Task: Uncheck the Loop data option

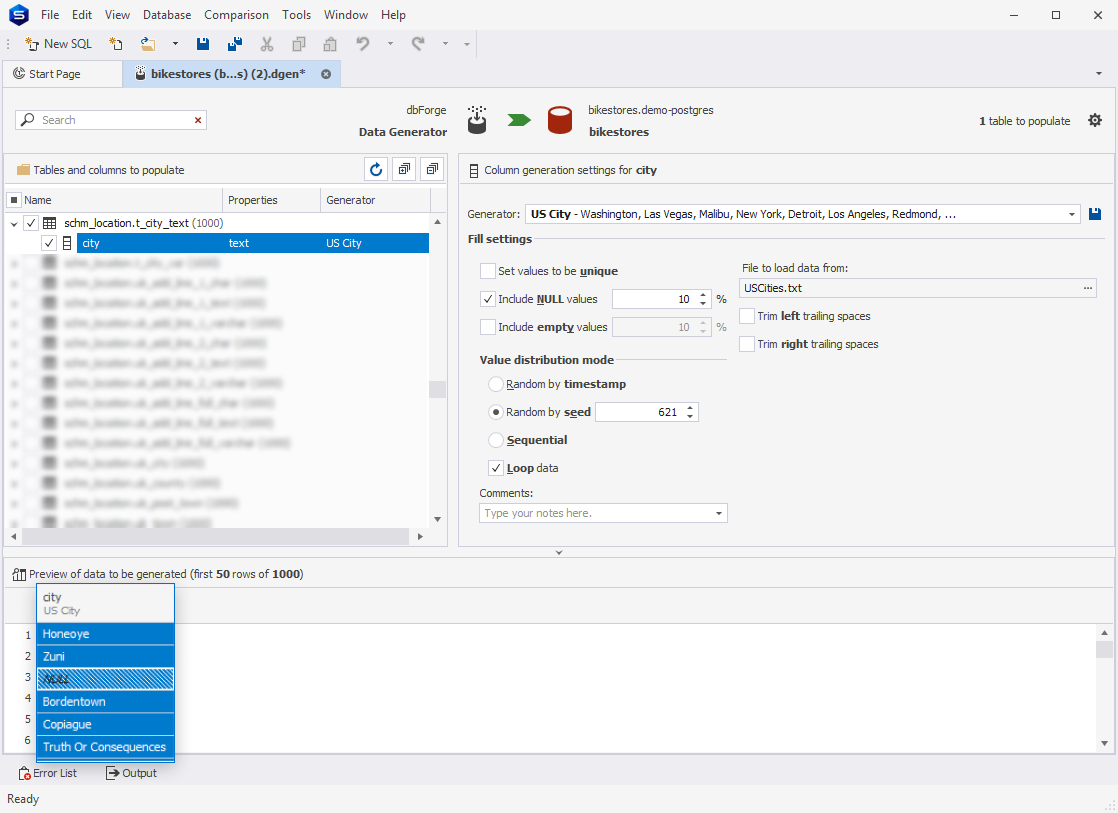Action: 496,468
